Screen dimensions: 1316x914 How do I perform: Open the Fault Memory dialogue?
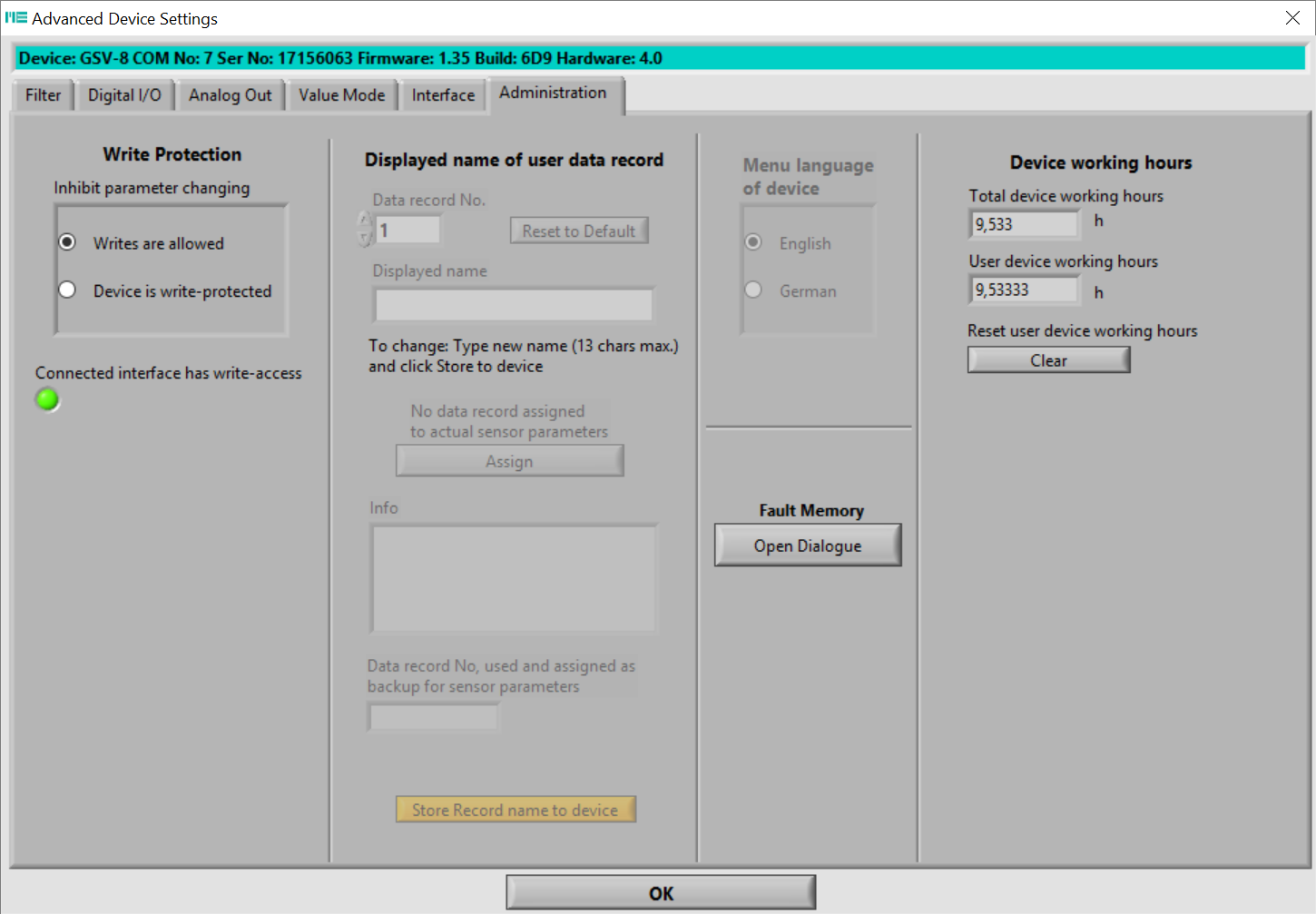point(808,545)
